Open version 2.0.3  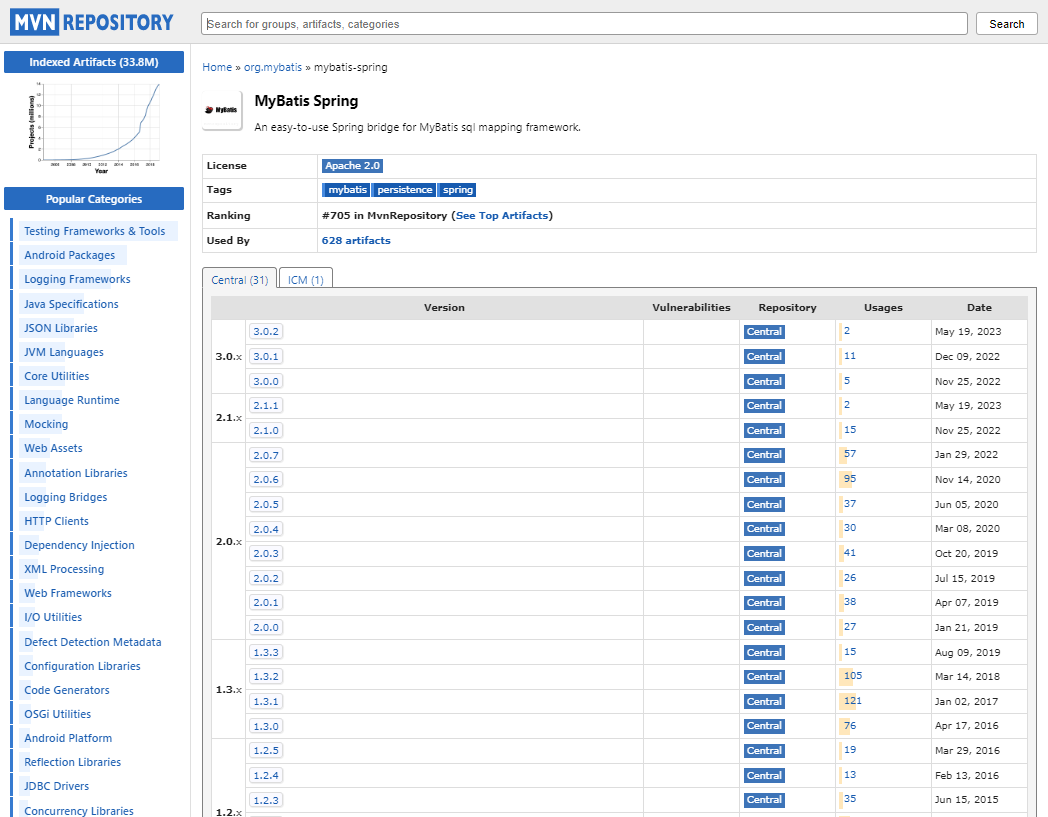point(266,554)
